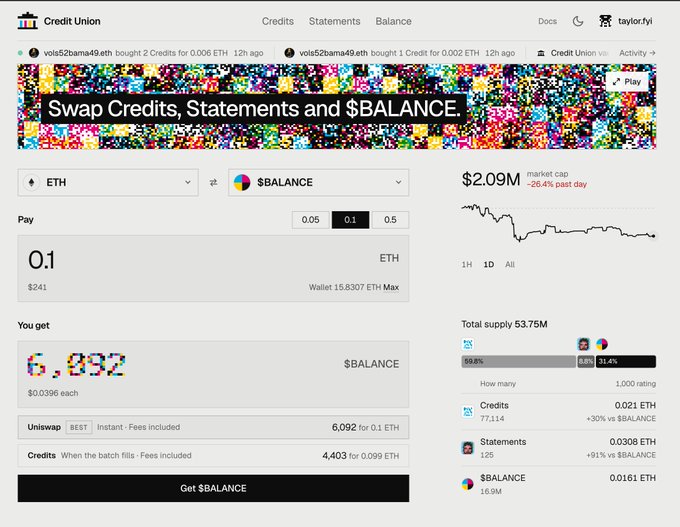Click the 6,092 pixelated output amount

[x=76, y=366]
